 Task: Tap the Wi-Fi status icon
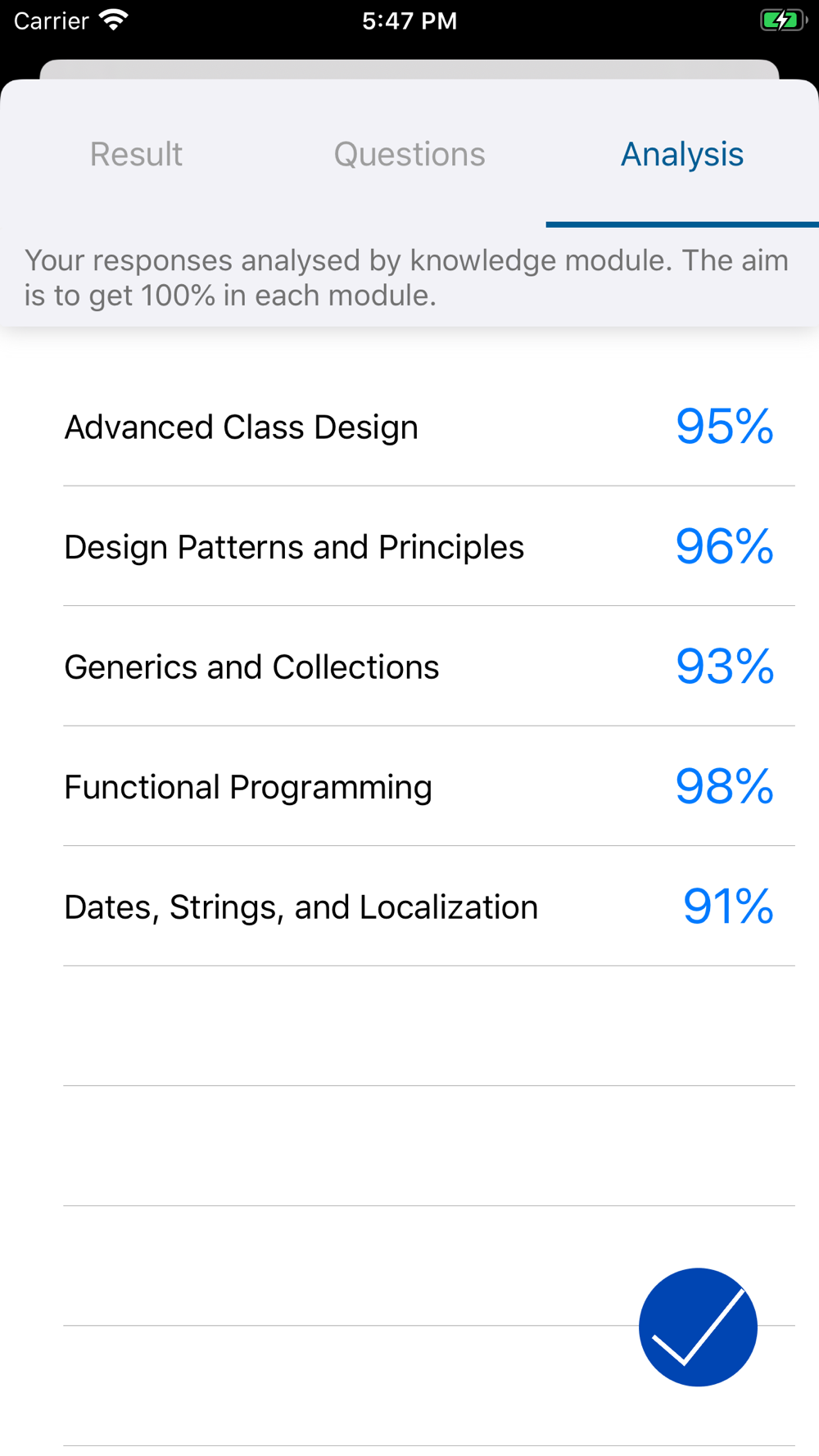click(x=114, y=20)
